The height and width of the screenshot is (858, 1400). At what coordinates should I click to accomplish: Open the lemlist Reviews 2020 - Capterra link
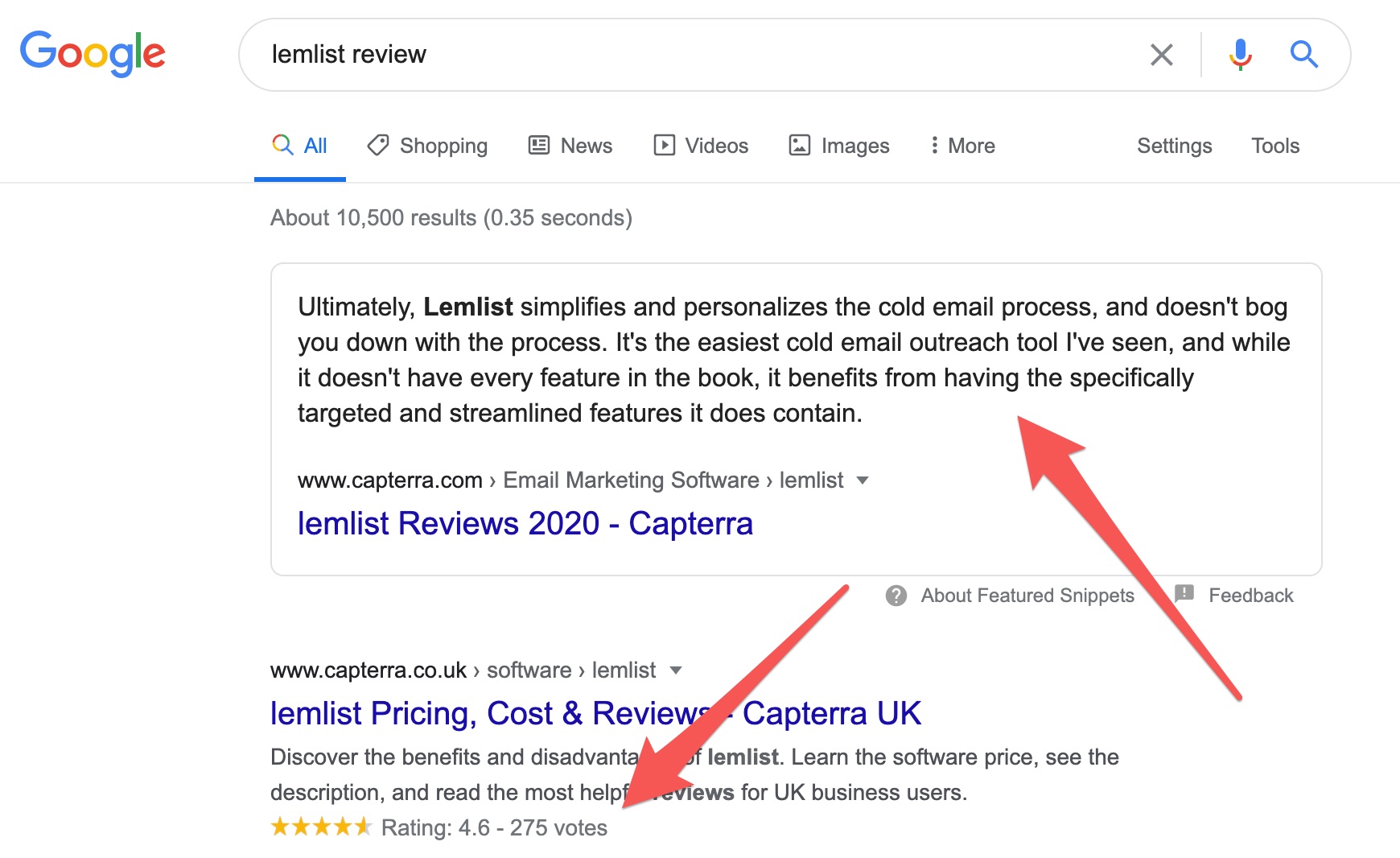tap(525, 523)
